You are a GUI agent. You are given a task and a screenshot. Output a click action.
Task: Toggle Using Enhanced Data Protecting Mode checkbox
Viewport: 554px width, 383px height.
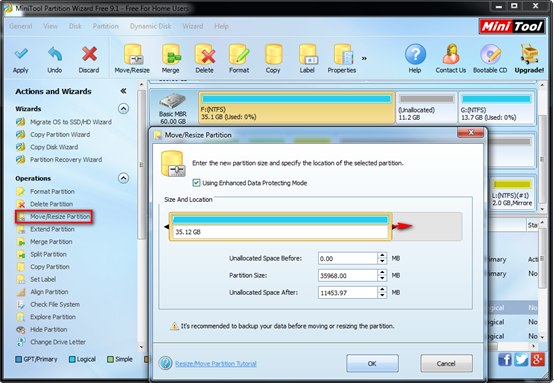click(x=196, y=183)
